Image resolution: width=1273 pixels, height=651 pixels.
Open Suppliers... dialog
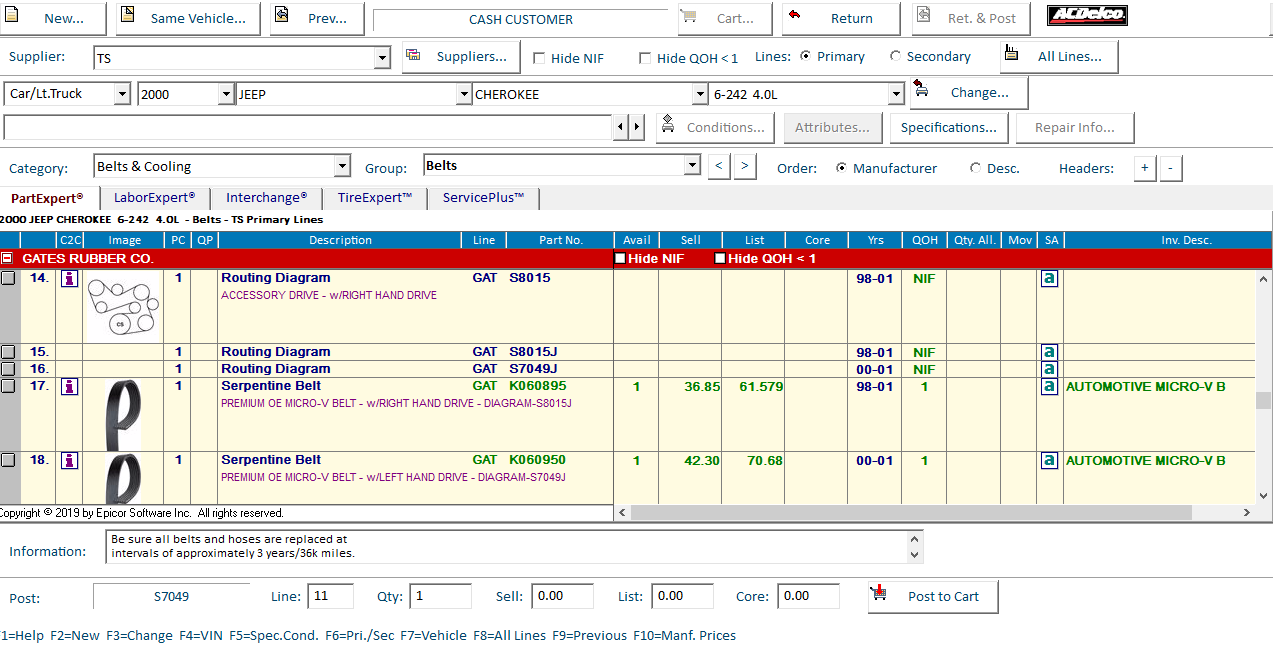point(461,57)
